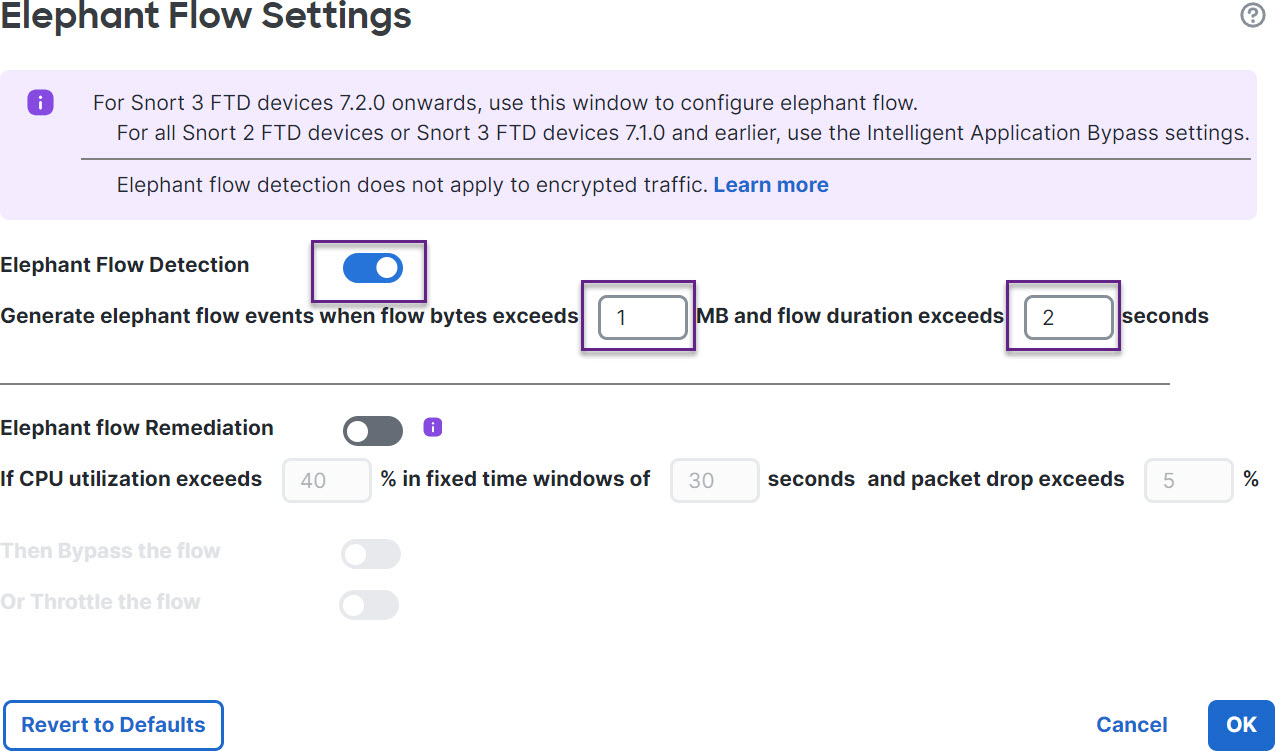Click the Then Bypass the flow label
Screen dimensions: 1275x751
click(x=110, y=551)
